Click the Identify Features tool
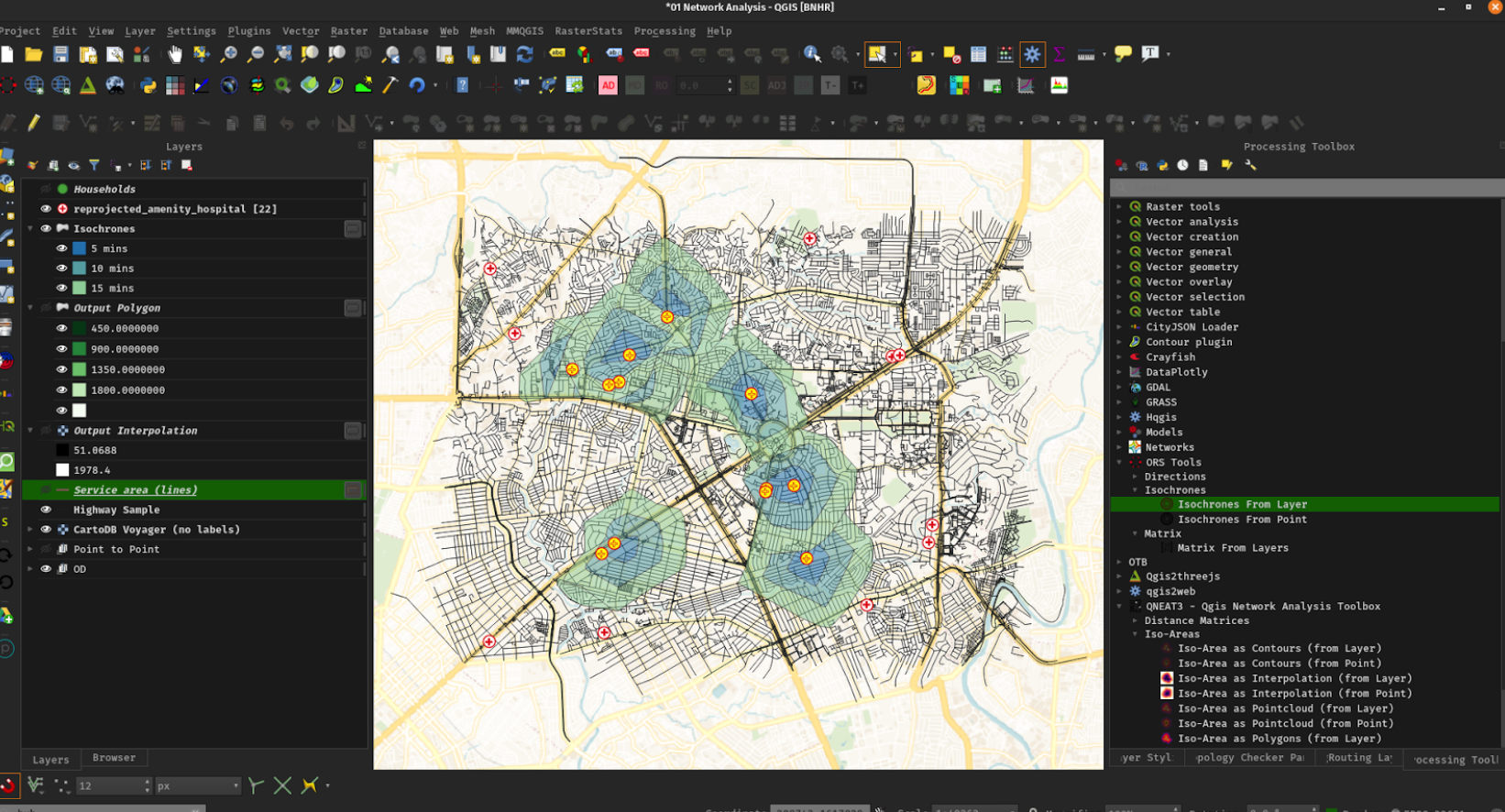This screenshot has width=1505, height=812. [812, 55]
